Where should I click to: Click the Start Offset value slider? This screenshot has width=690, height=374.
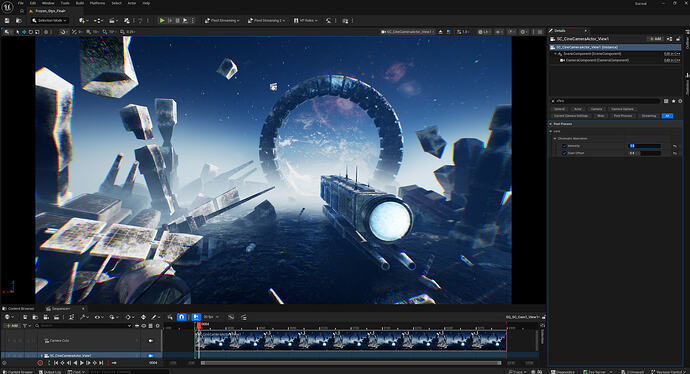point(645,153)
